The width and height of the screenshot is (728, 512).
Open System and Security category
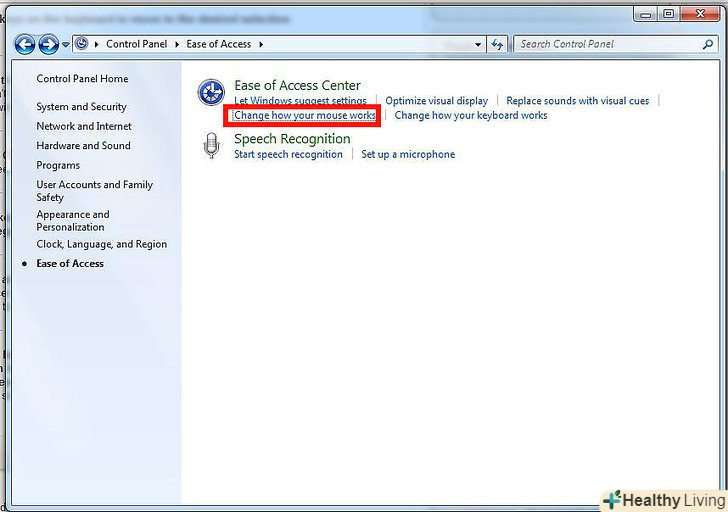coord(81,107)
